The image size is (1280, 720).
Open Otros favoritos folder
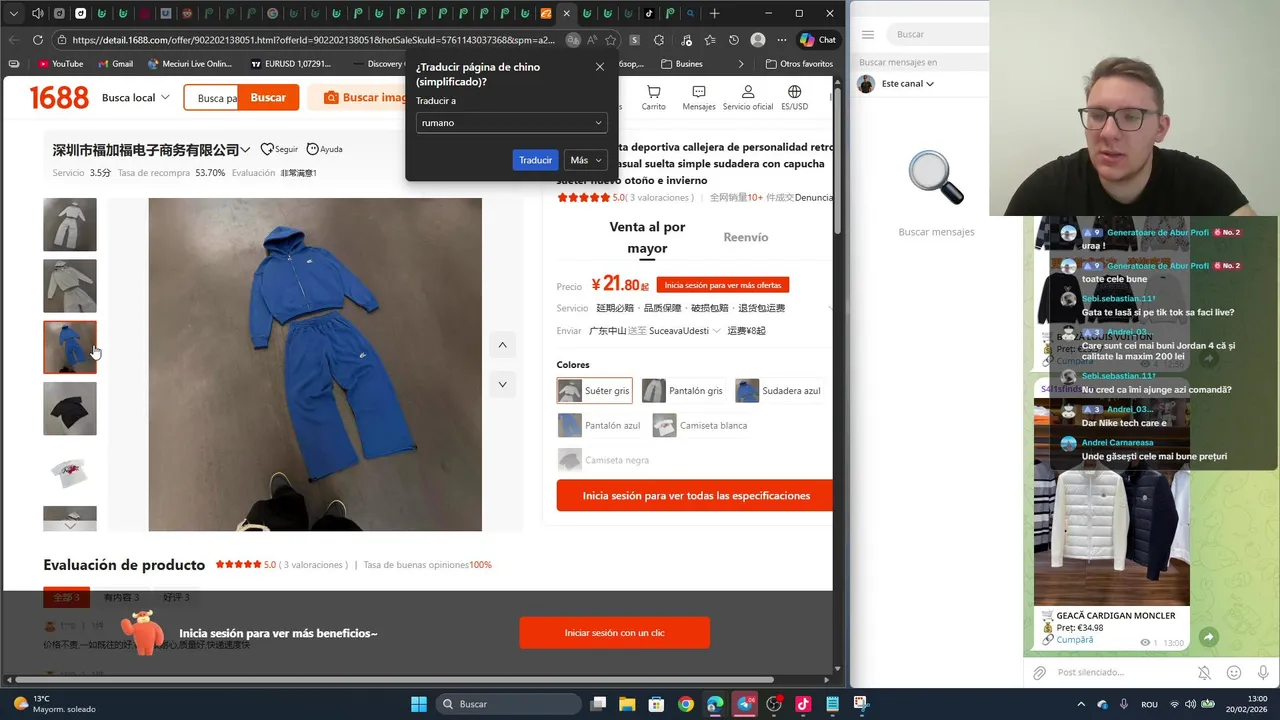(x=799, y=64)
